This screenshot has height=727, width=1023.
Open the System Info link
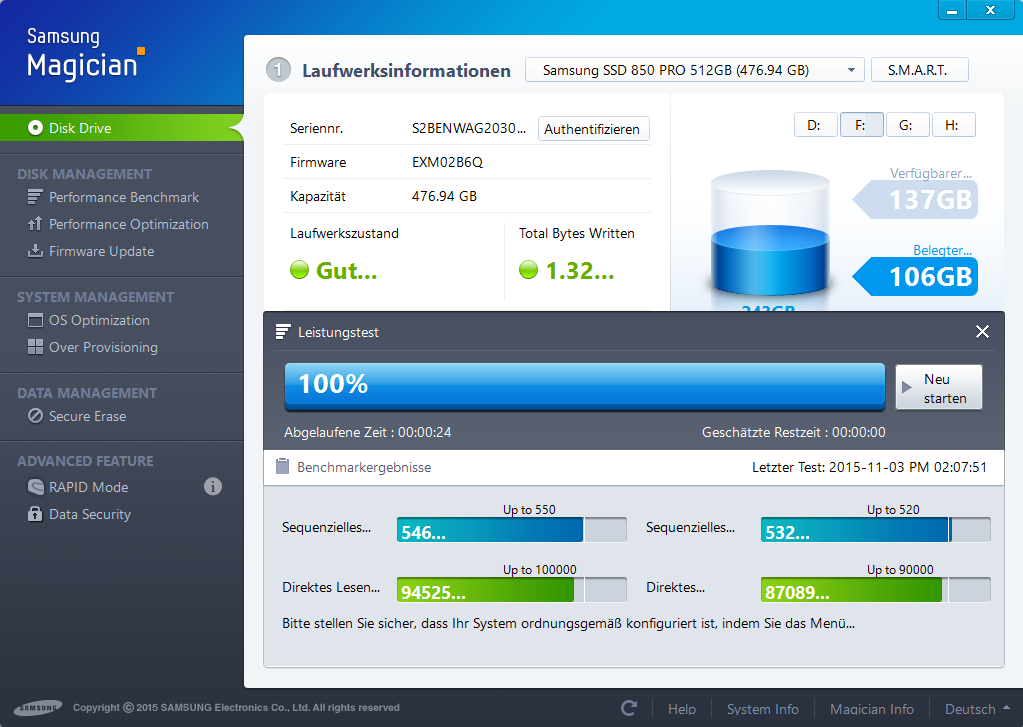coord(762,709)
